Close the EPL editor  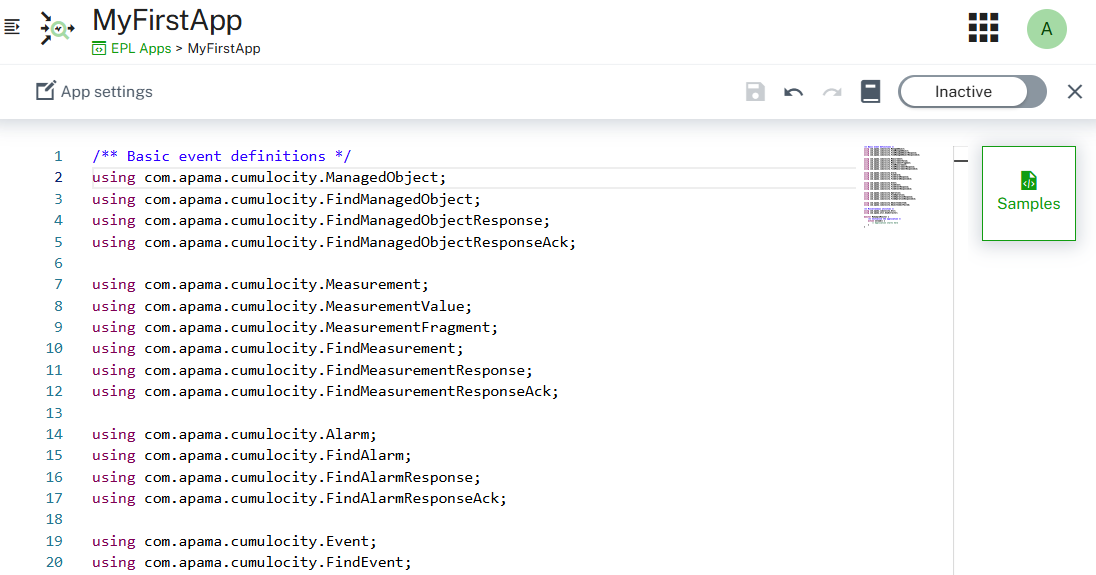point(1074,92)
